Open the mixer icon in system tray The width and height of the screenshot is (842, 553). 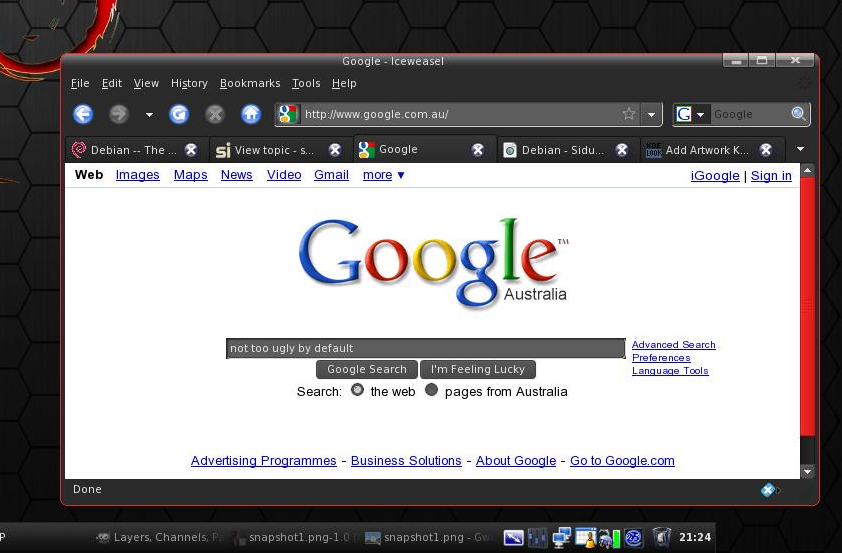coord(538,537)
